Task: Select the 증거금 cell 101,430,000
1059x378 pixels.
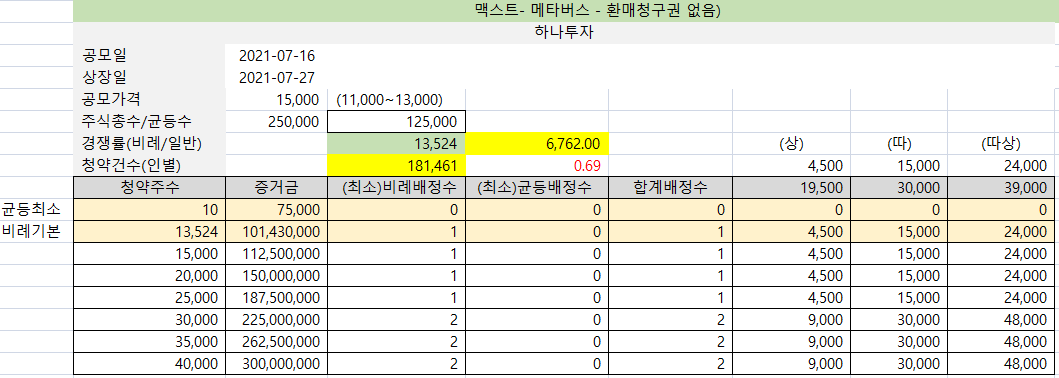Action: pos(277,232)
